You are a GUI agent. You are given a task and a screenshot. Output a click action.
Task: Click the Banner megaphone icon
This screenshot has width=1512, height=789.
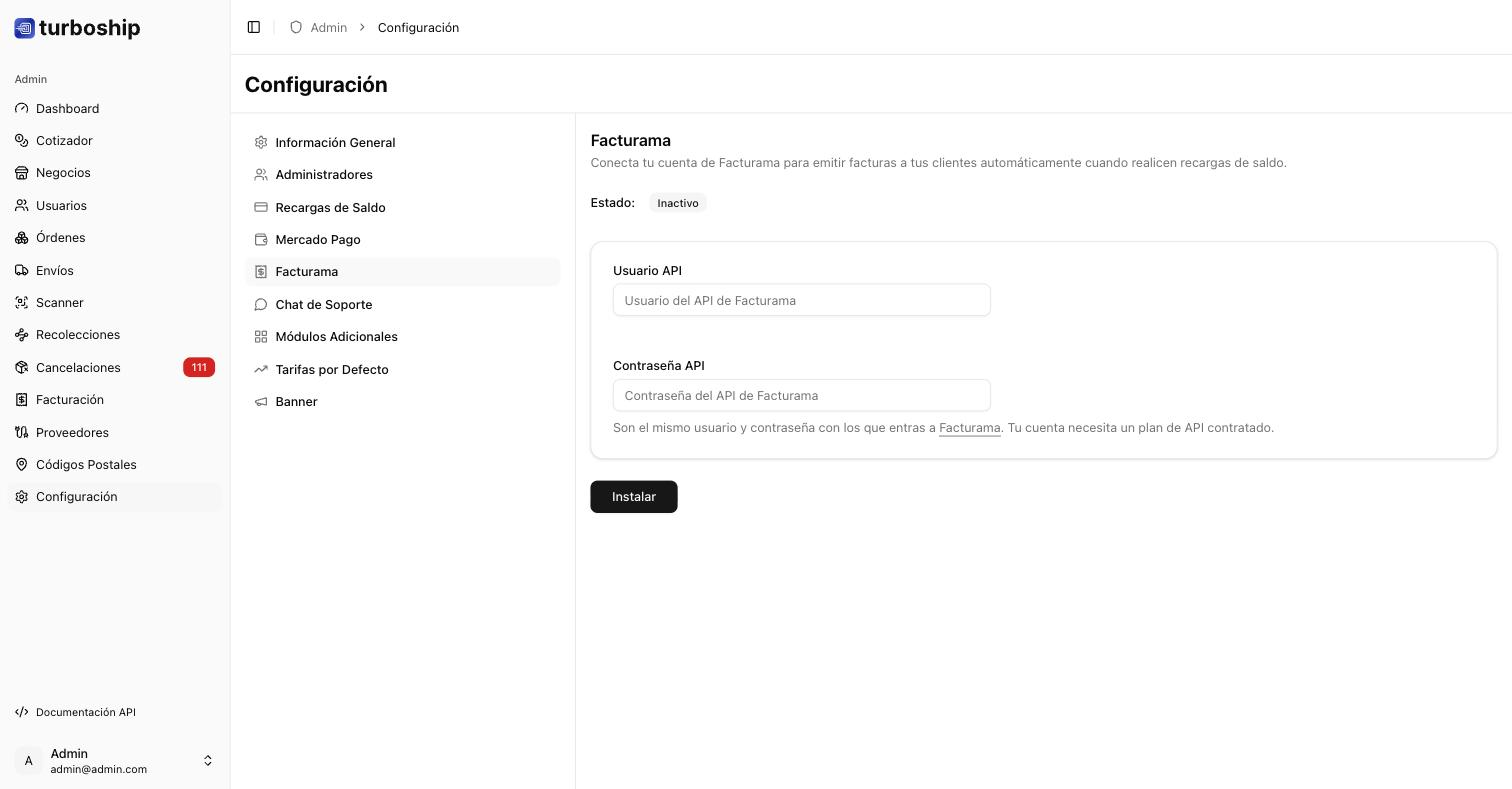point(261,401)
